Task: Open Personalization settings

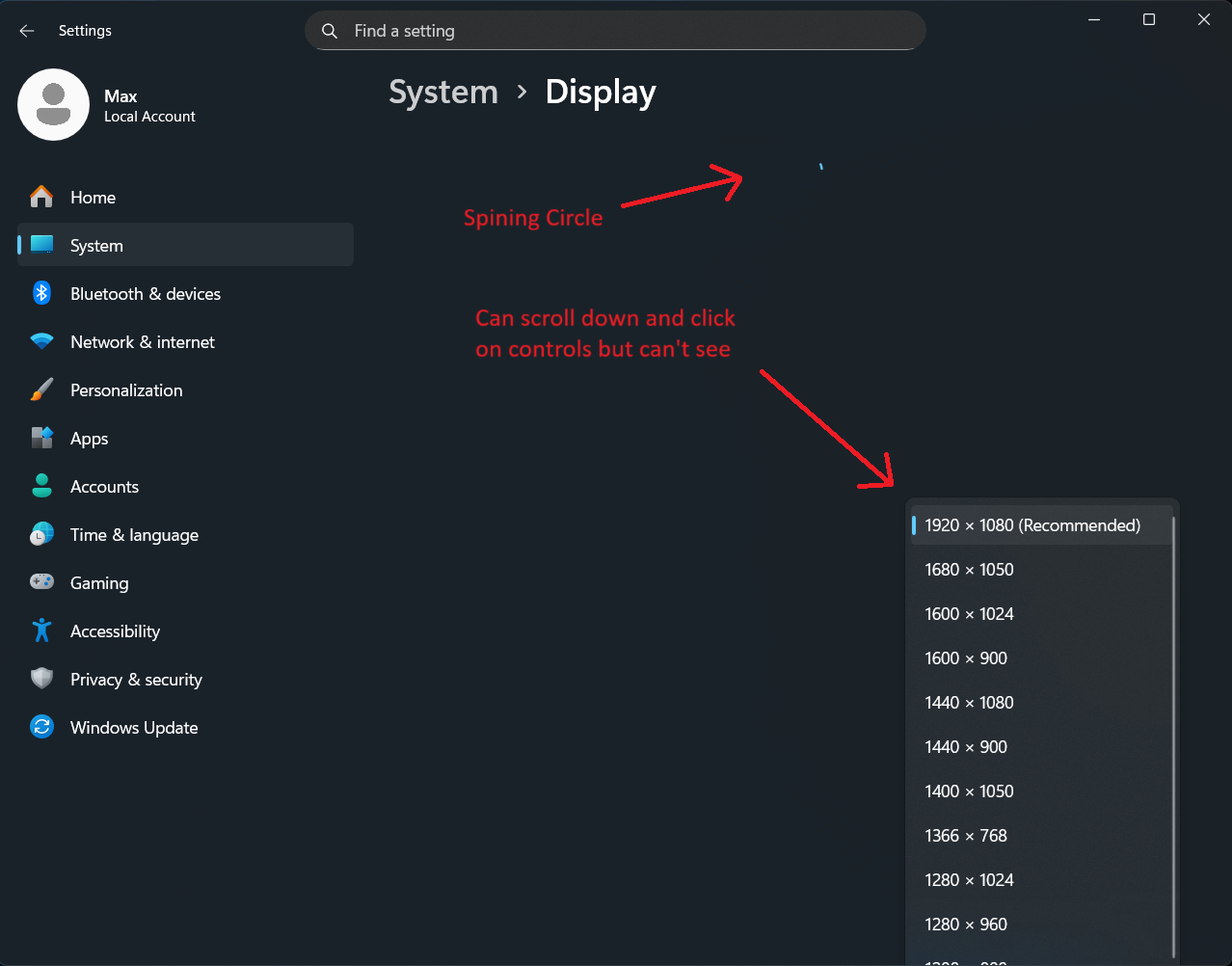Action: (185, 389)
